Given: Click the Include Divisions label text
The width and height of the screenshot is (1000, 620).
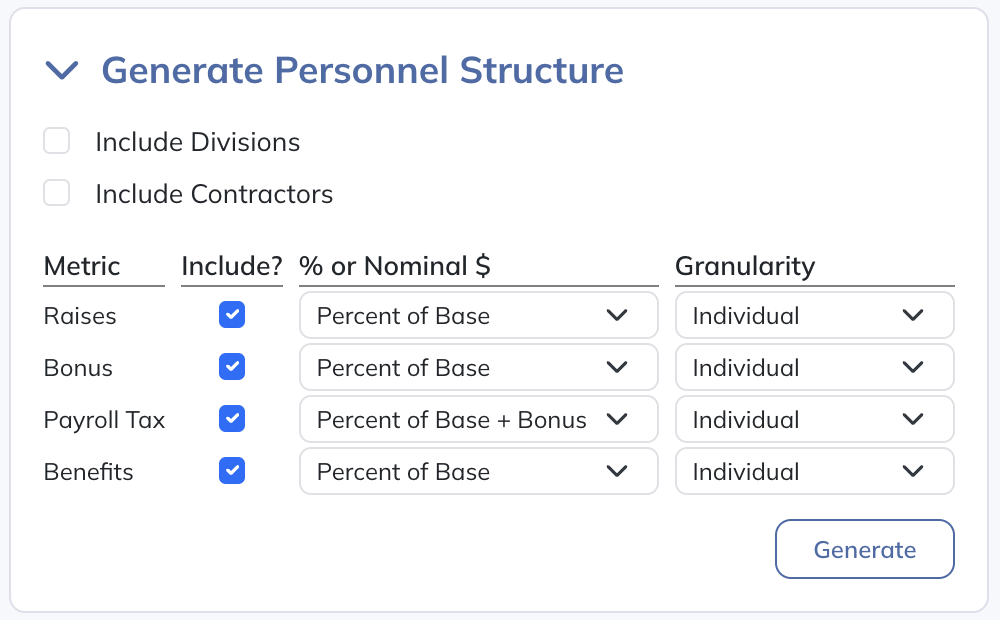Looking at the screenshot, I should 198,142.
